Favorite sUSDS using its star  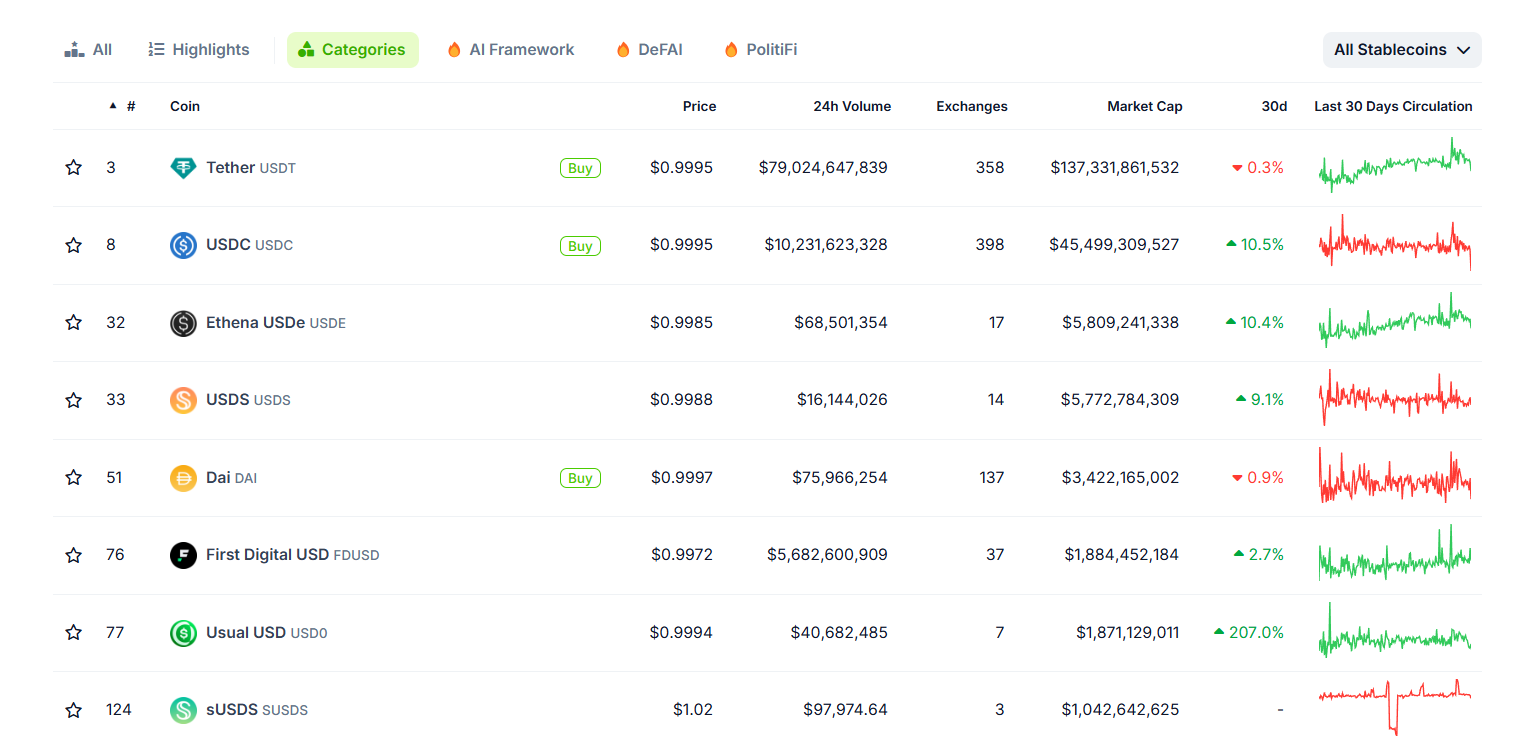(73, 710)
